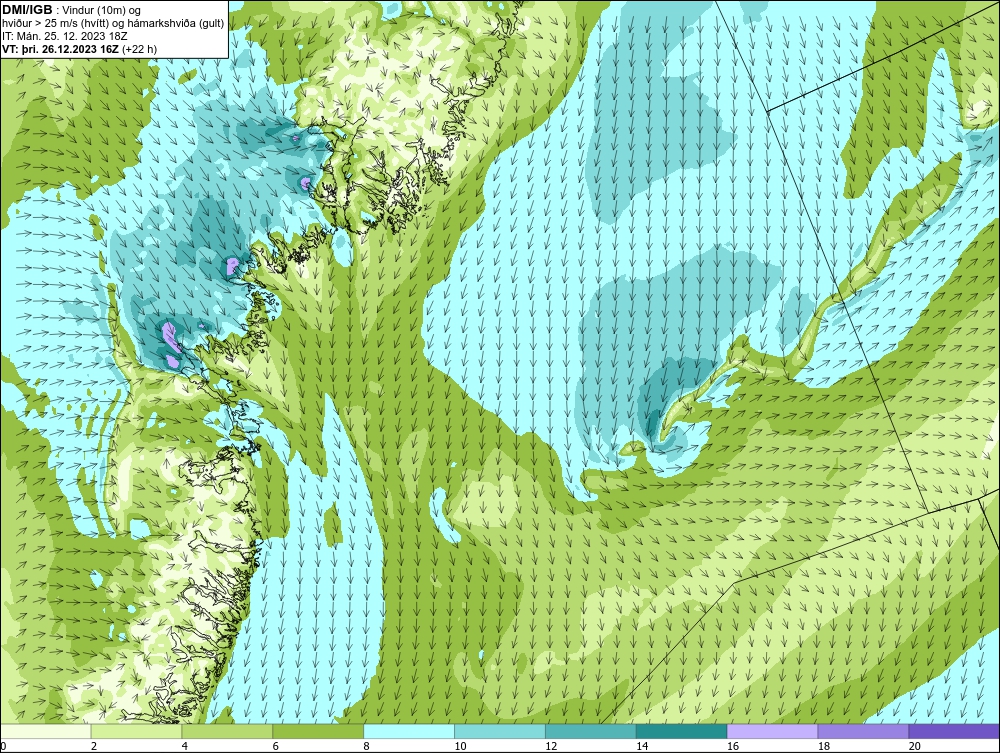Click the 2–4 m/s light green swatch
This screenshot has height=753, width=1000.
[x=136, y=731]
